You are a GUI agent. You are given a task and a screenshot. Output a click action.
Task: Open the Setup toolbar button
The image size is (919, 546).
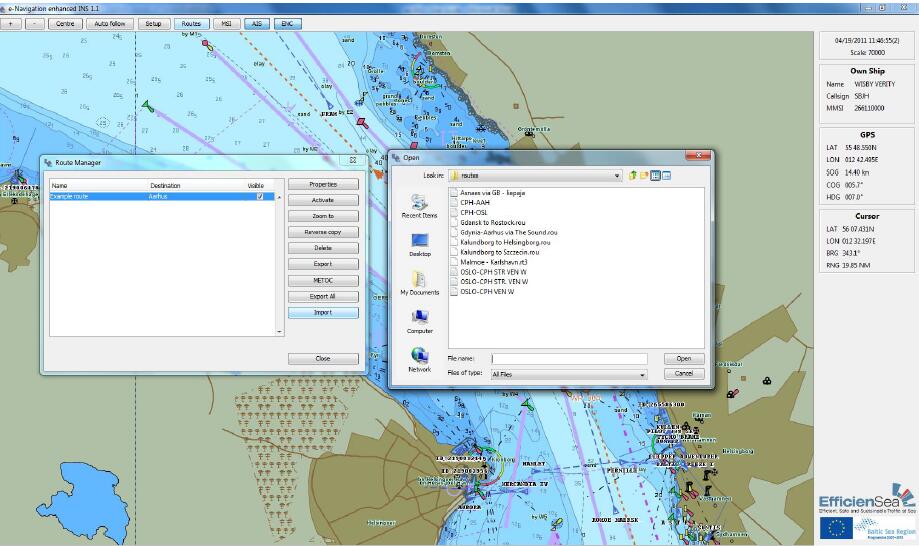coord(153,24)
